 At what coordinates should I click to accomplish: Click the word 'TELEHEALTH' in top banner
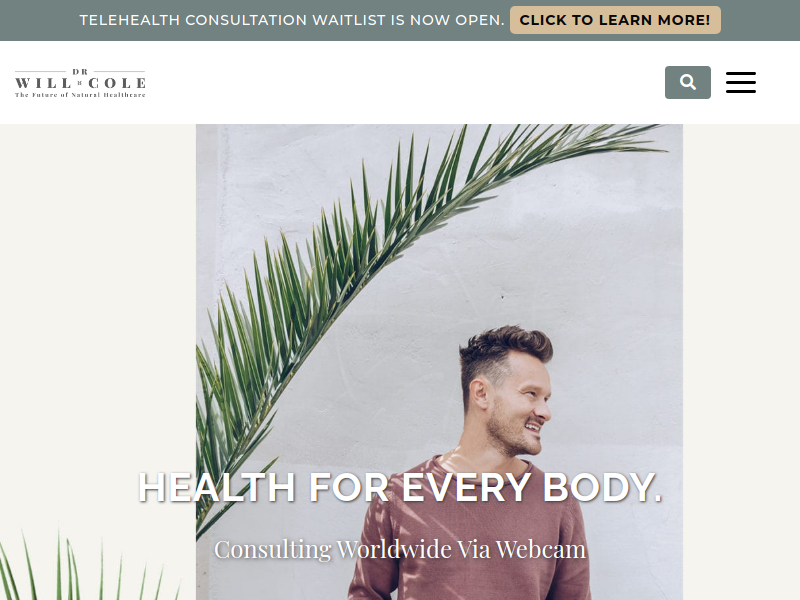click(130, 20)
